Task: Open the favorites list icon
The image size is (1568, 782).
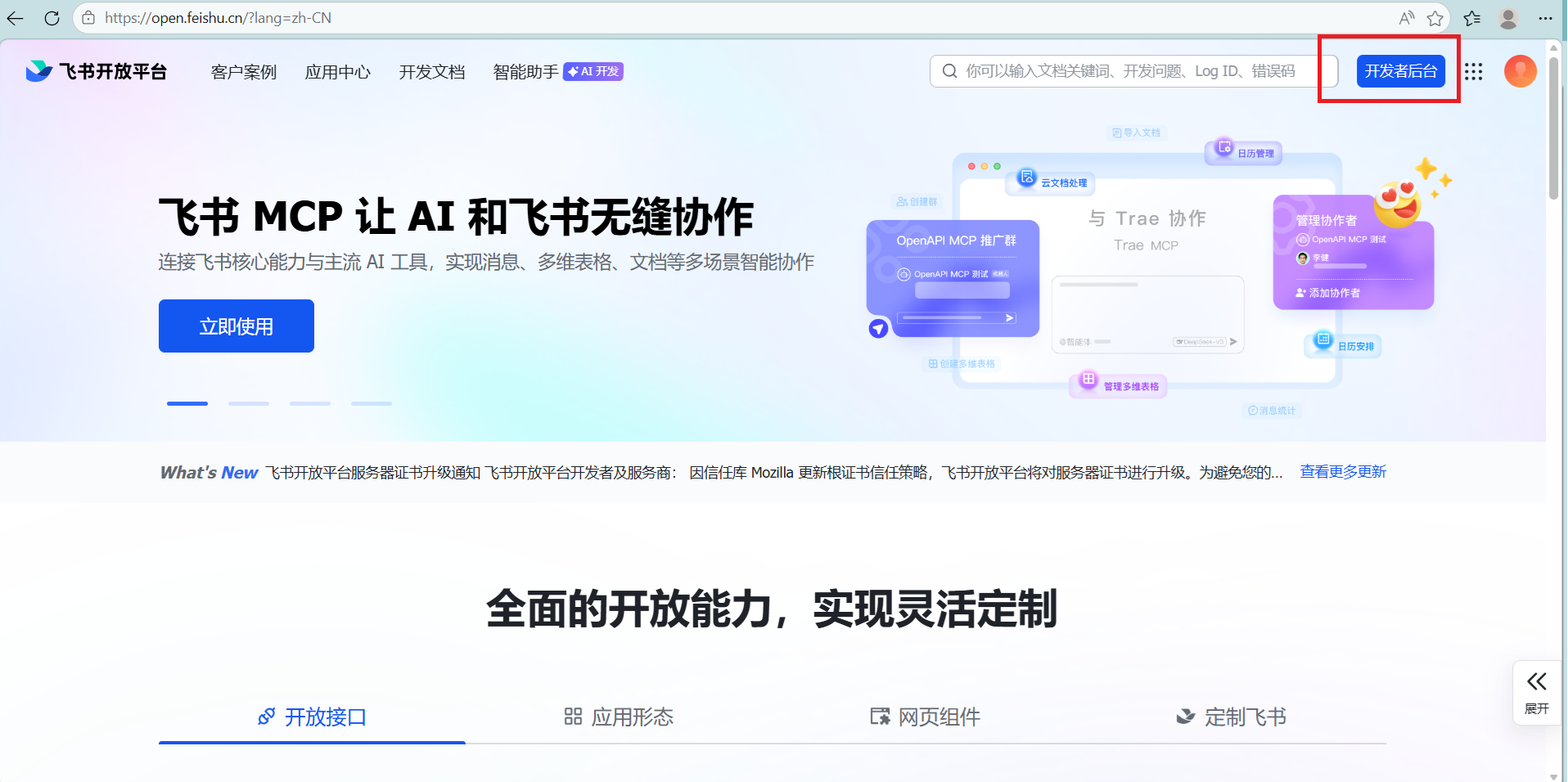Action: (x=1472, y=18)
